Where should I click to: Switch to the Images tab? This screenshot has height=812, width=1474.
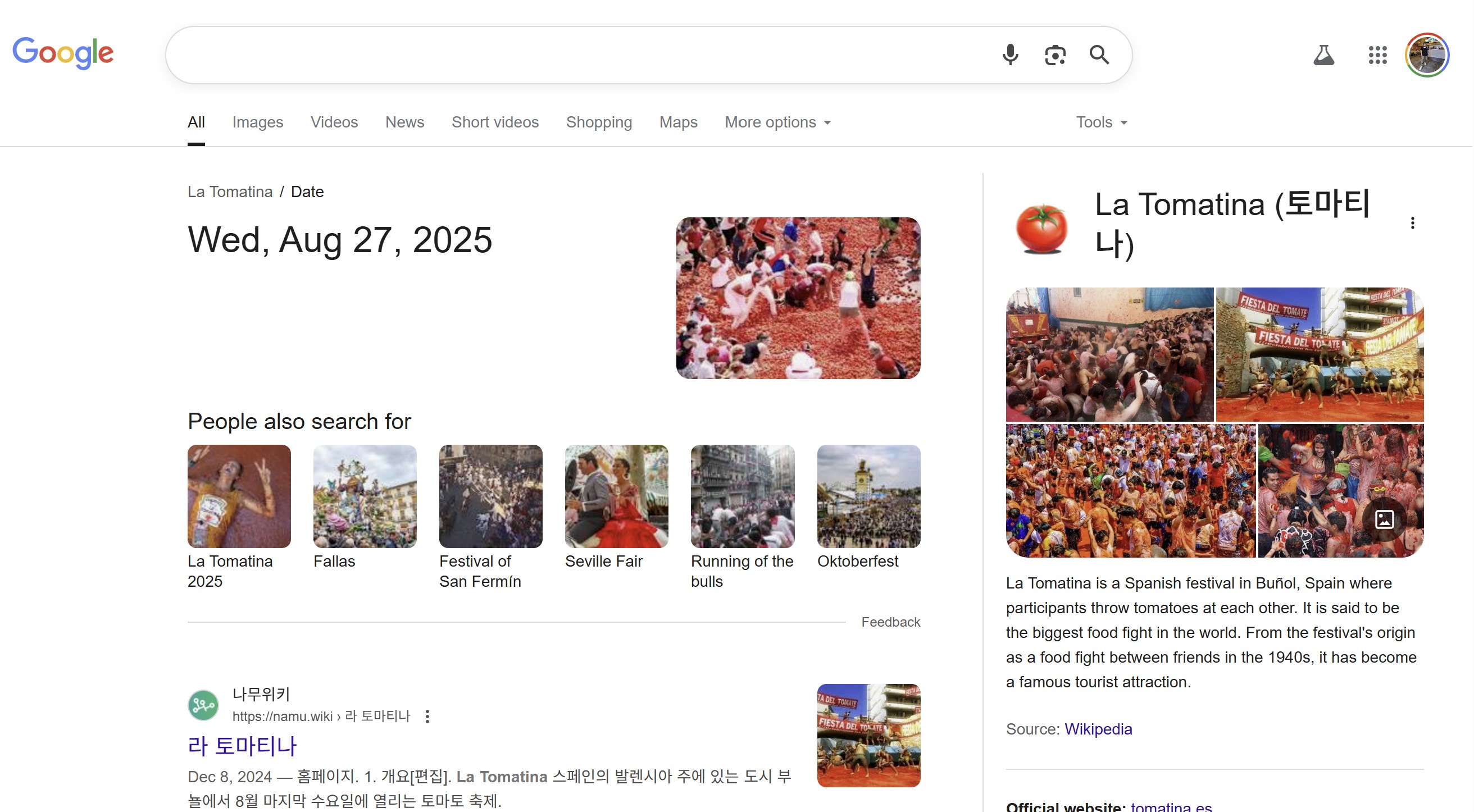[257, 122]
